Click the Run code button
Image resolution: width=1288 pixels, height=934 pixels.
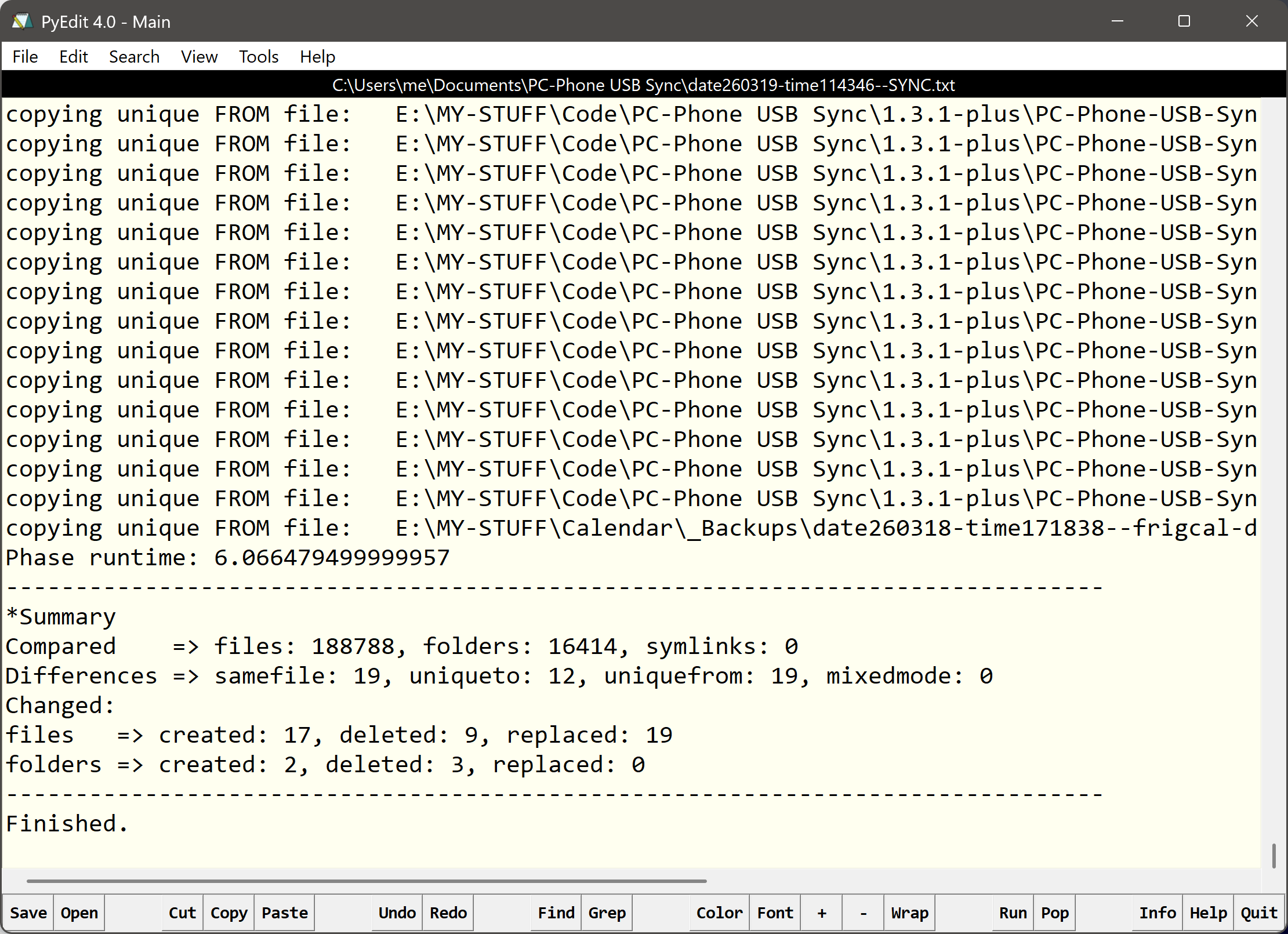(1013, 913)
